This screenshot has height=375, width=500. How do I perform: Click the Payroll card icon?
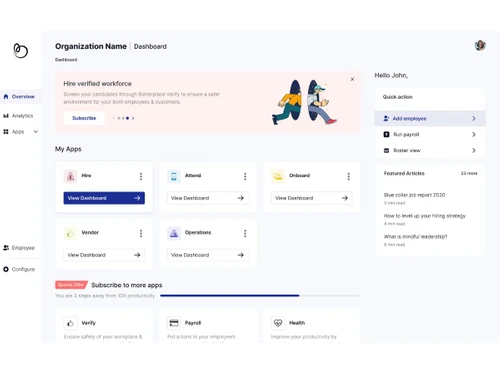pyautogui.click(x=174, y=323)
